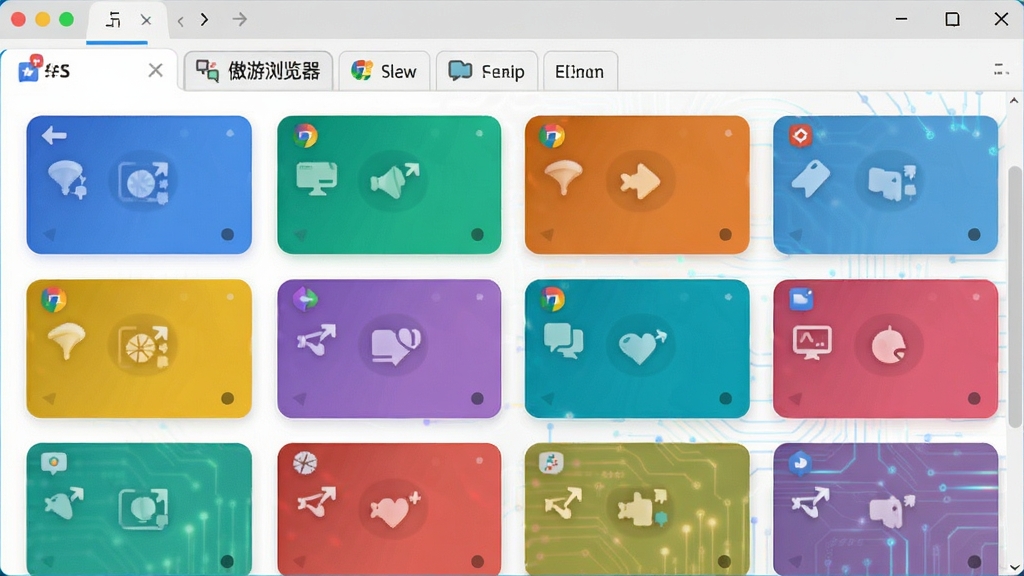Expand the corner triangle on the pink card
Viewport: 1024px width, 576px height.
point(795,398)
